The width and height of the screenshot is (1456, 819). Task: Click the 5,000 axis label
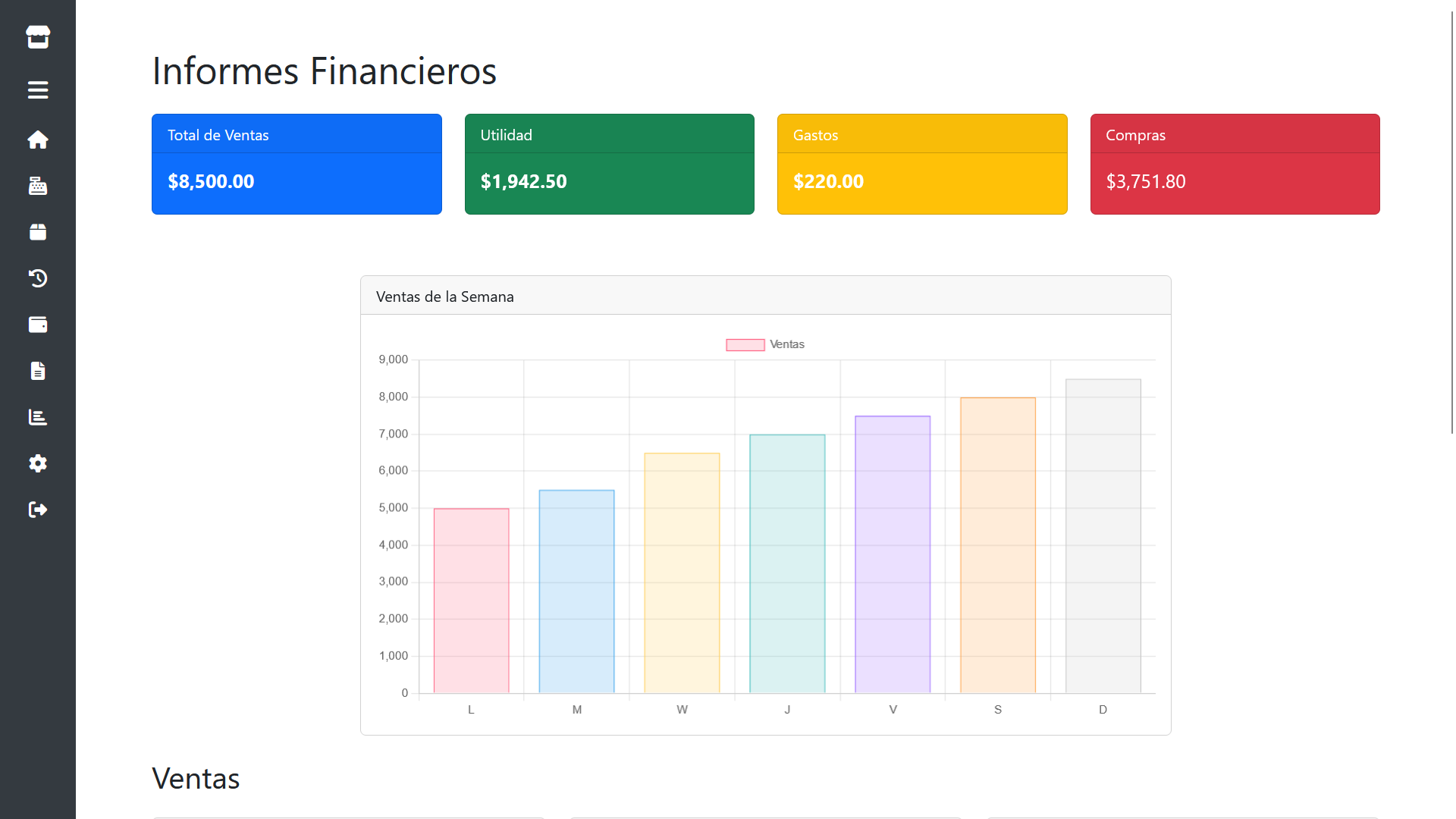tap(393, 507)
